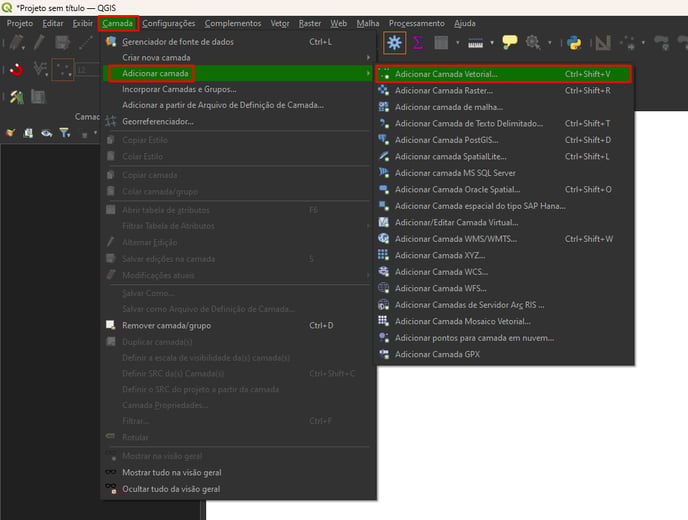Click the Texto Delimitado layer icon
This screenshot has height=520, width=688.
[383, 123]
